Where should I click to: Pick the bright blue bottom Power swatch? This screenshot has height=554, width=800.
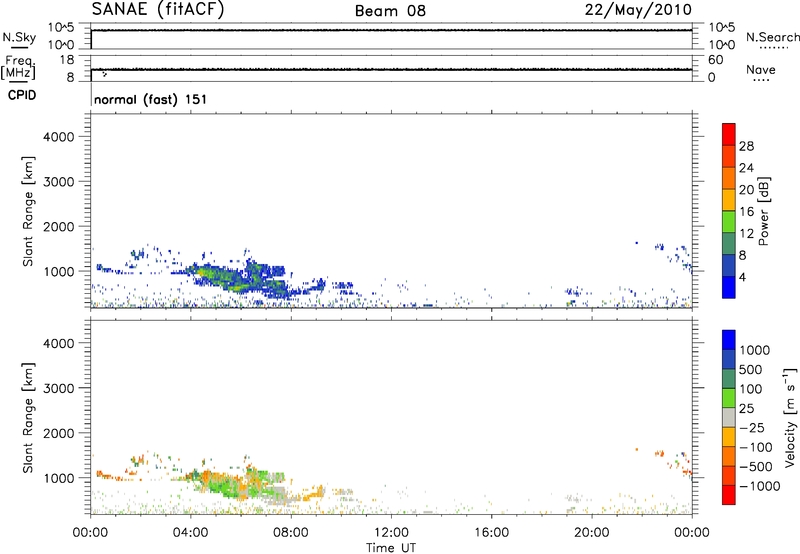(729, 287)
